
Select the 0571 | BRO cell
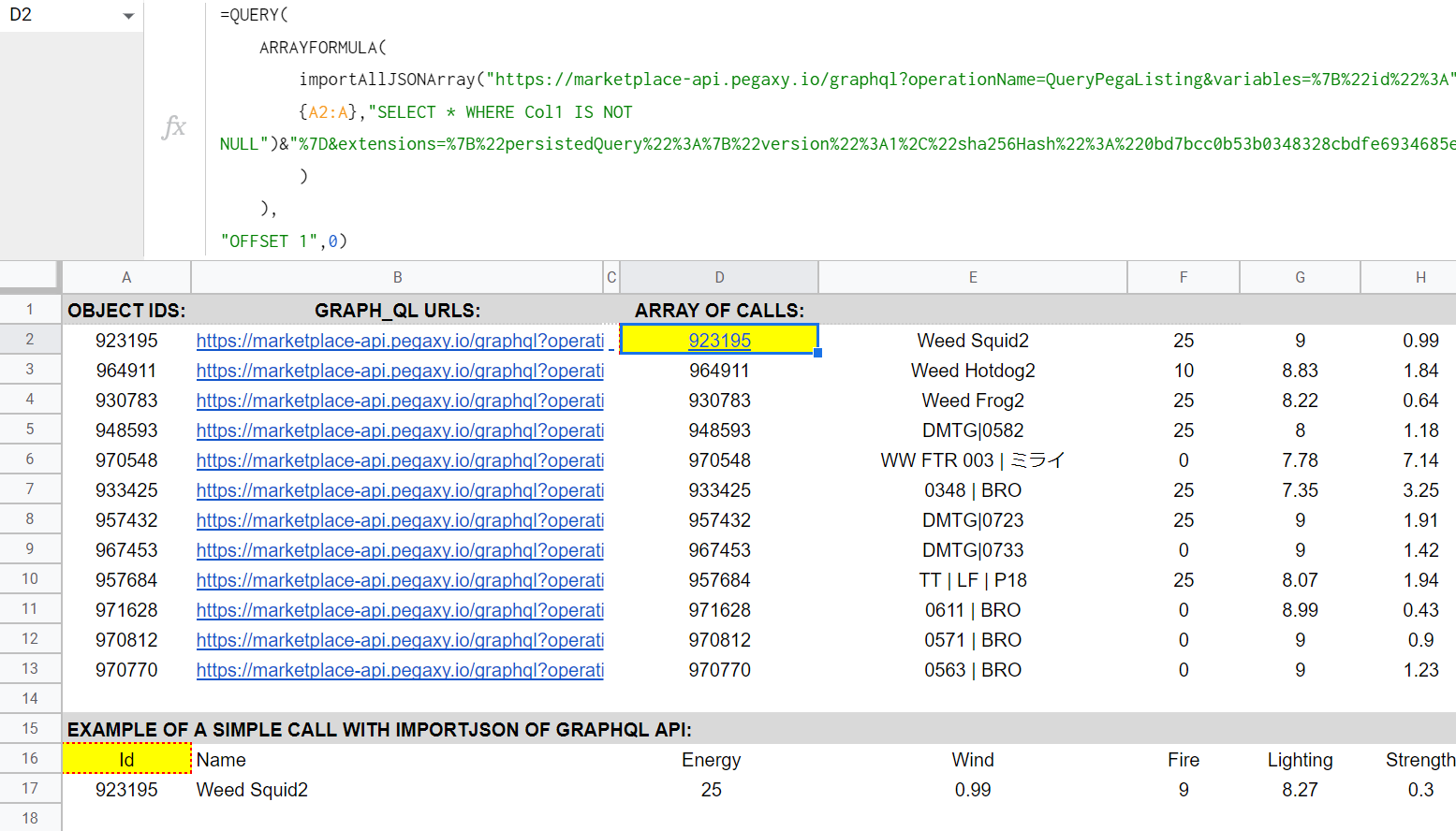pyautogui.click(x=973, y=640)
